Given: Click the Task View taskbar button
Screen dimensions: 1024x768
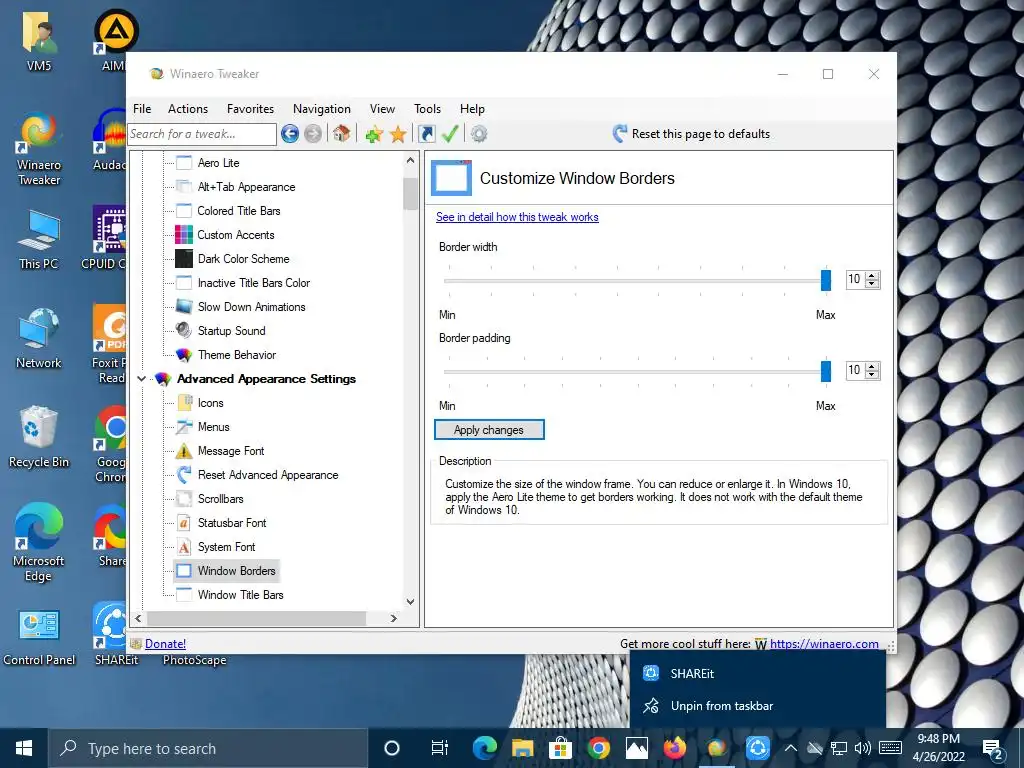Looking at the screenshot, I should 440,748.
